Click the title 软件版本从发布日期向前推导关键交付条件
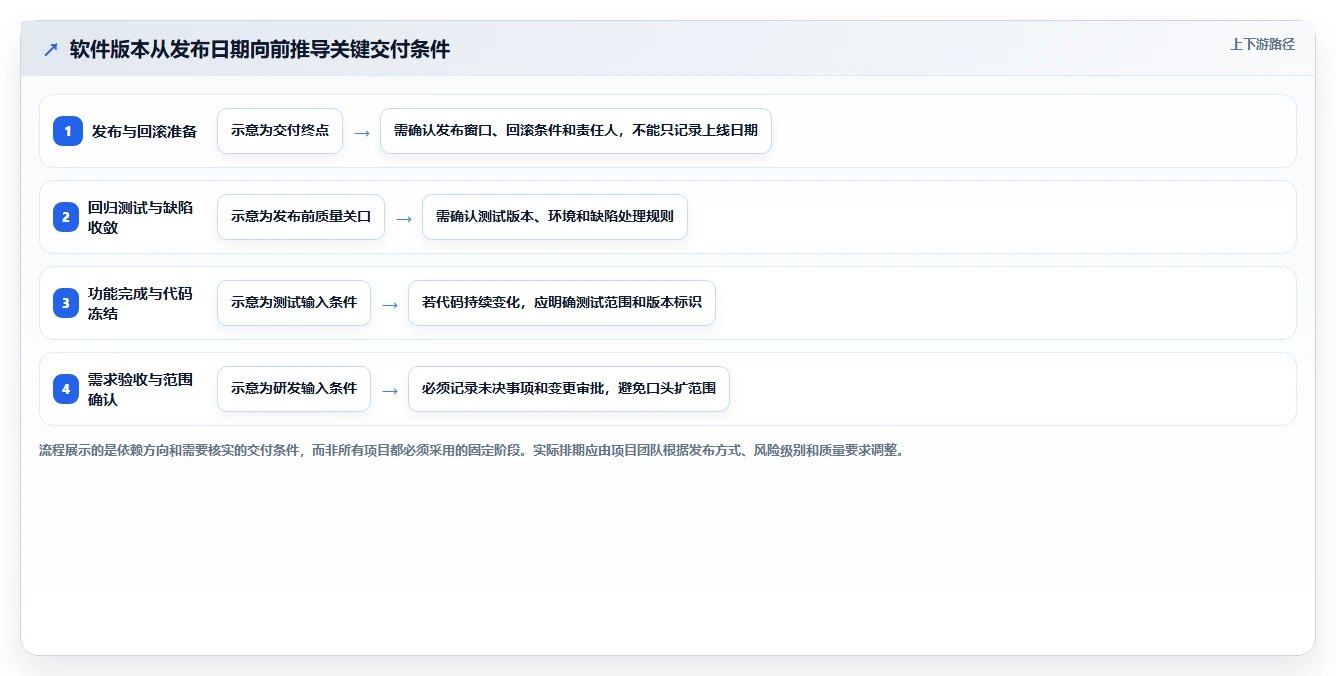The height and width of the screenshot is (676, 1336). [x=260, y=49]
